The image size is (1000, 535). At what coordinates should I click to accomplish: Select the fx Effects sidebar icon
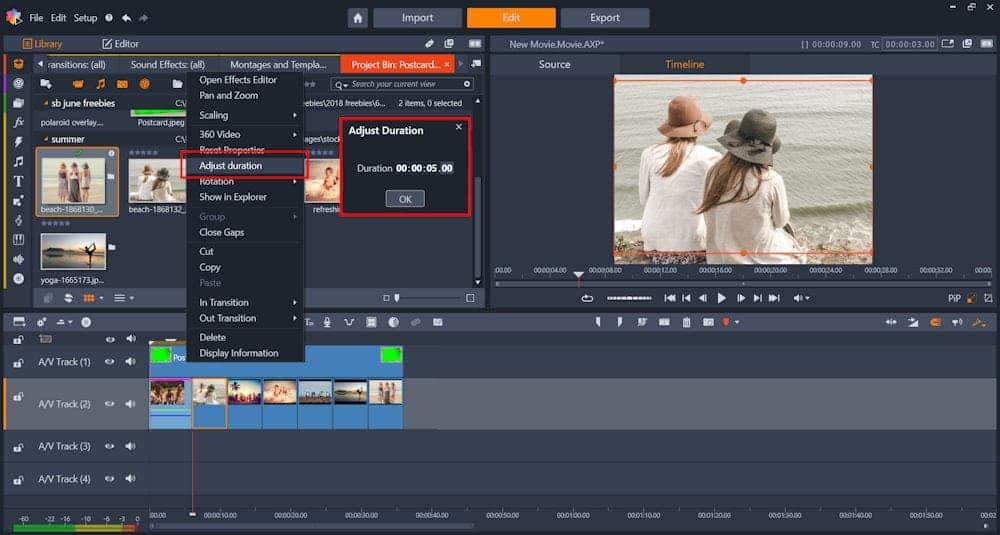[18, 122]
